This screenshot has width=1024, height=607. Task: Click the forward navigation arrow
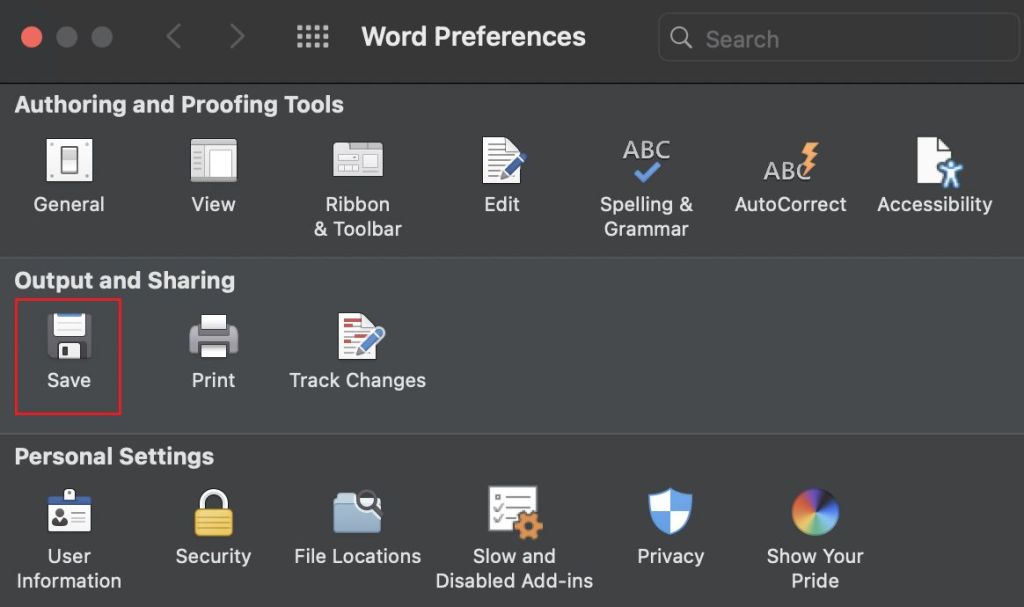(x=237, y=36)
